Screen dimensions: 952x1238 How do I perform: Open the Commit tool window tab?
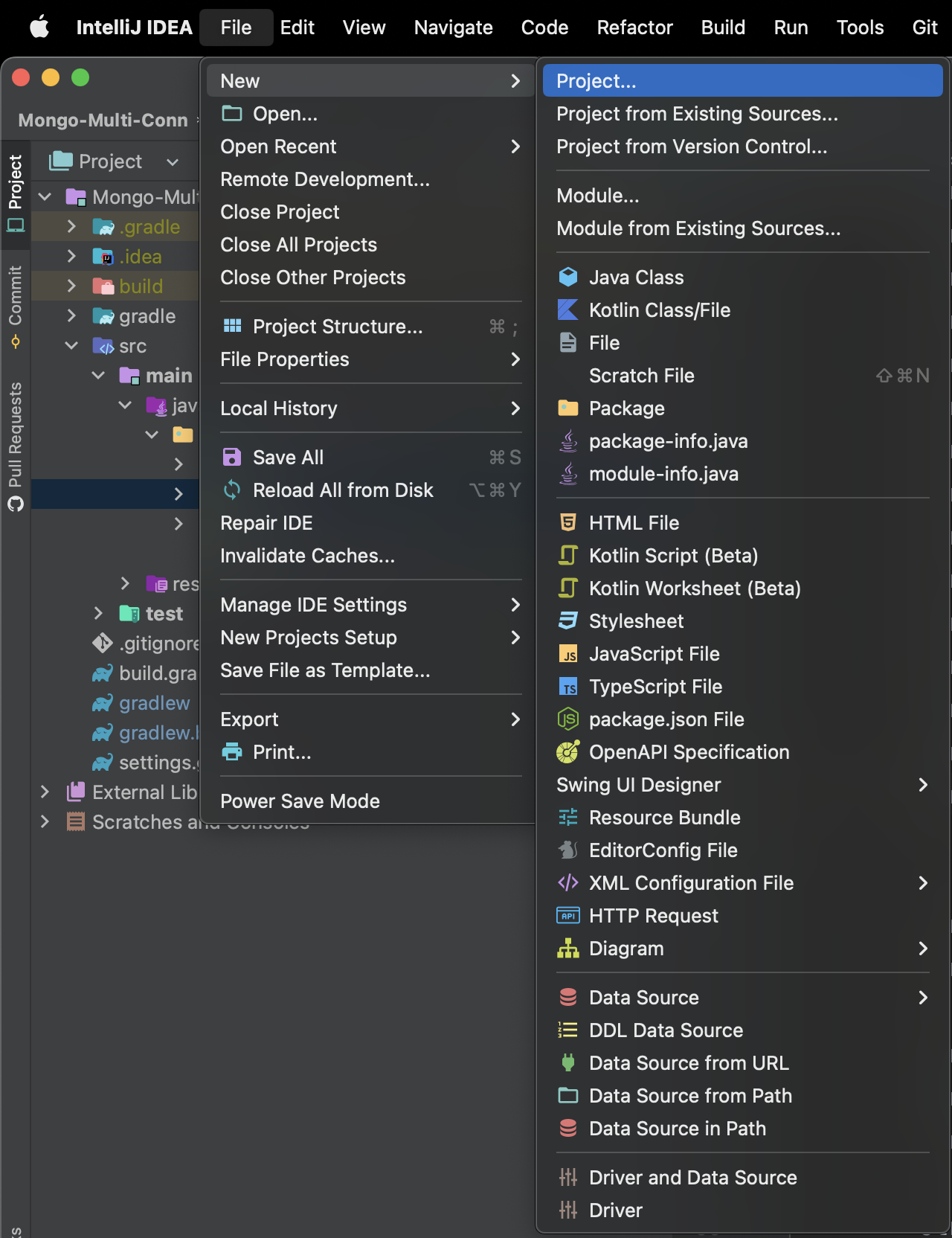[x=15, y=307]
